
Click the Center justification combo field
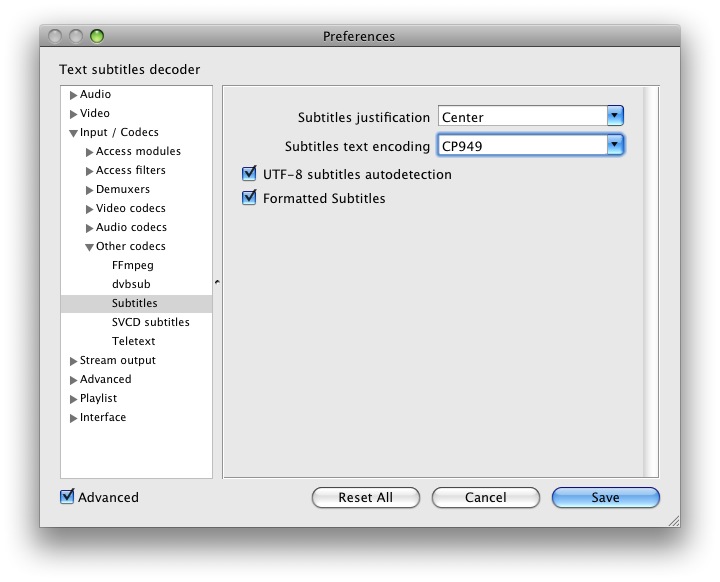coord(523,116)
